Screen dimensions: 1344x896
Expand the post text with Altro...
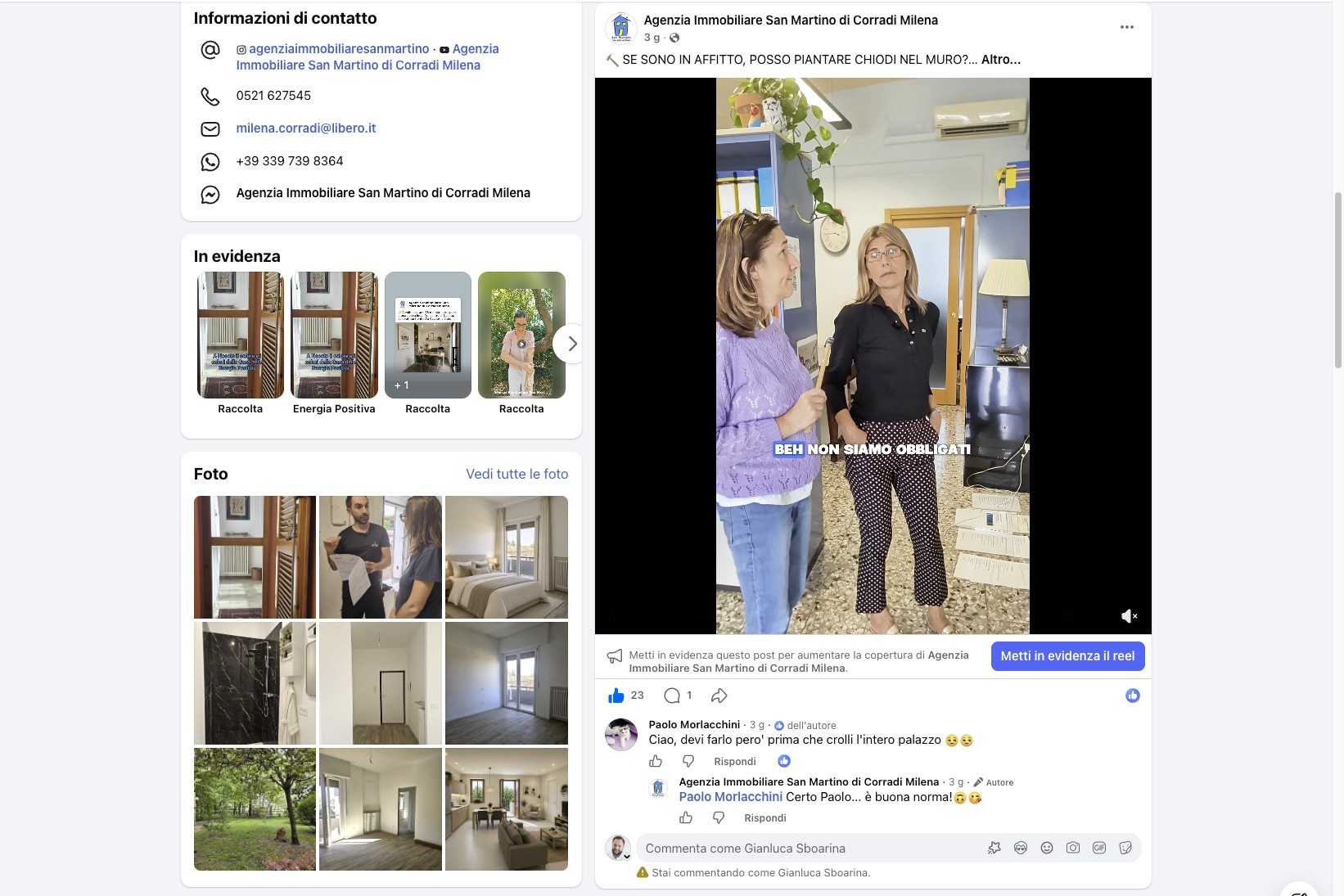pos(1001,60)
